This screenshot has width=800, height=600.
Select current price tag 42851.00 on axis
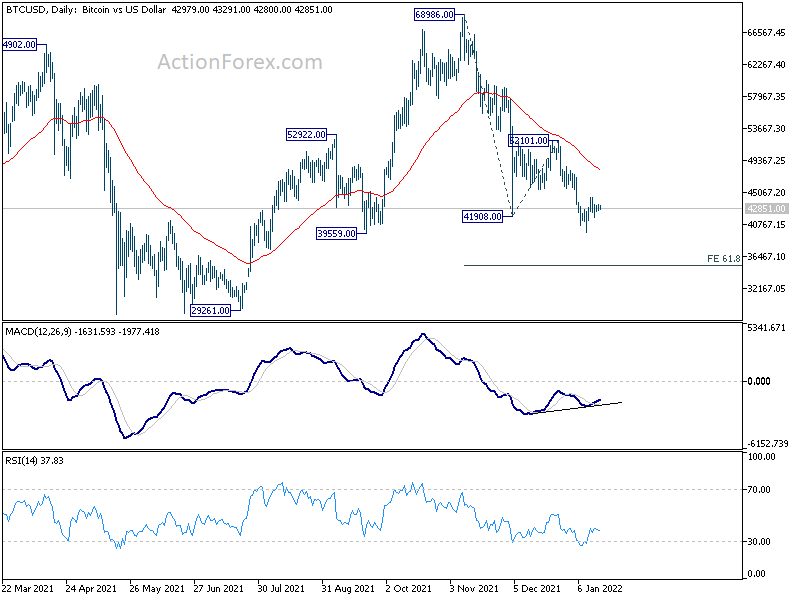(766, 209)
